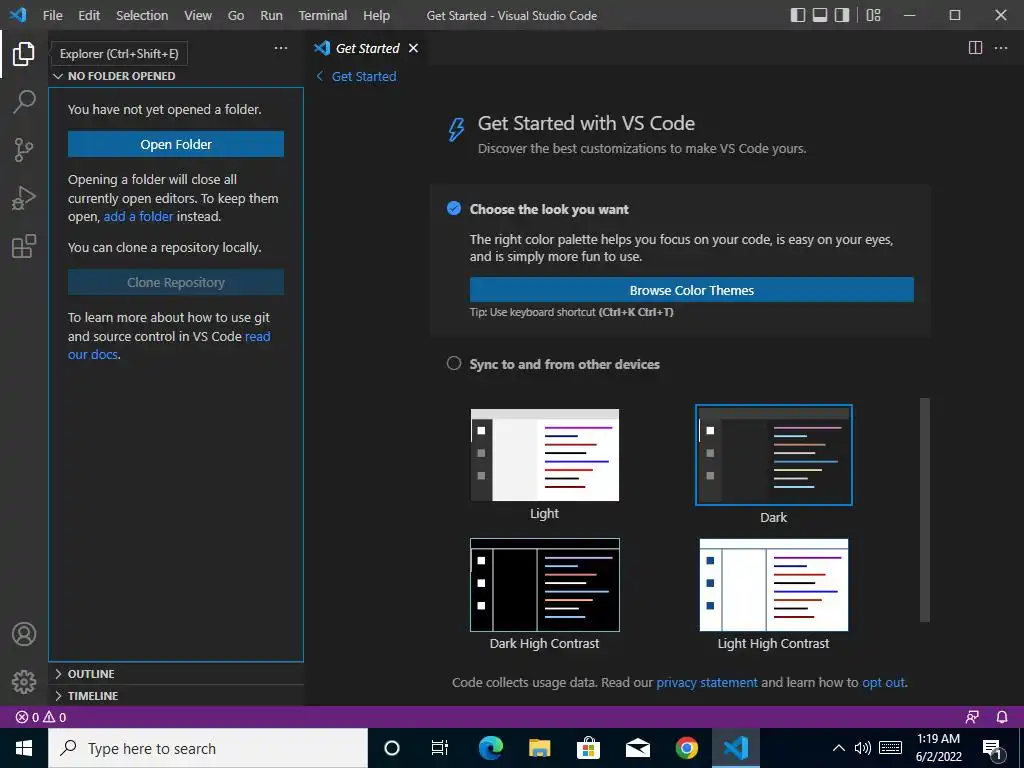Launch Google Chrome from taskbar
This screenshot has width=1024, height=768.
pos(686,748)
